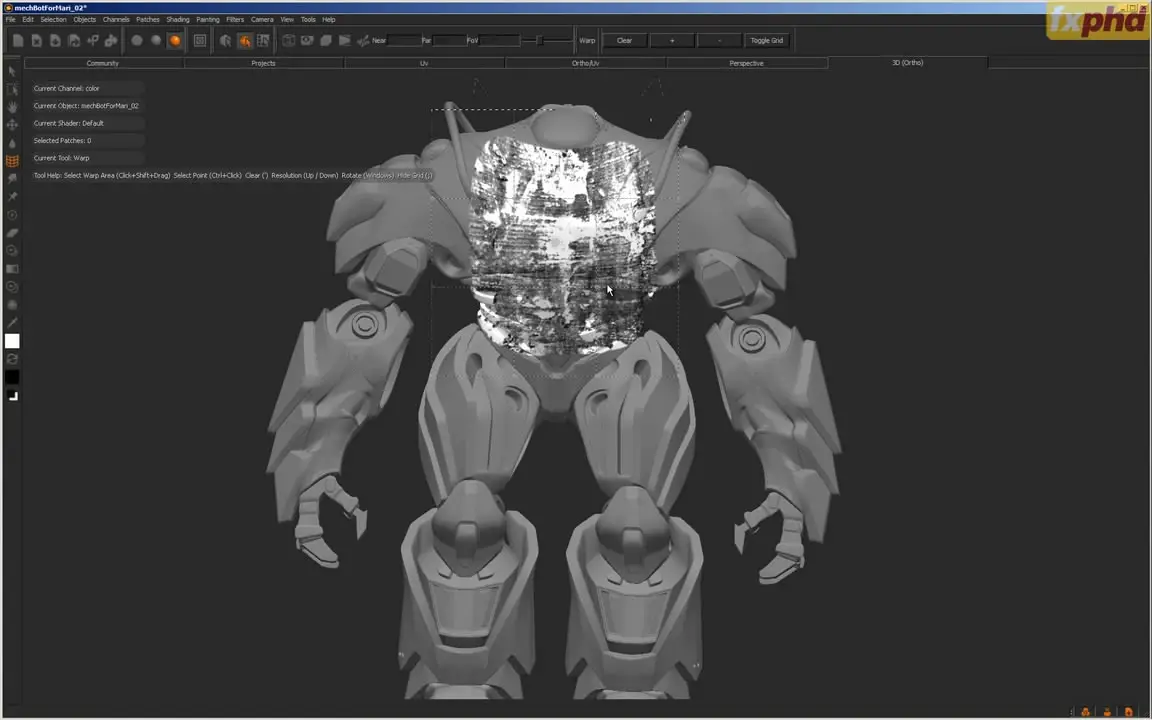
Task: Toggle the flat gray shading sphere
Action: 137,41
